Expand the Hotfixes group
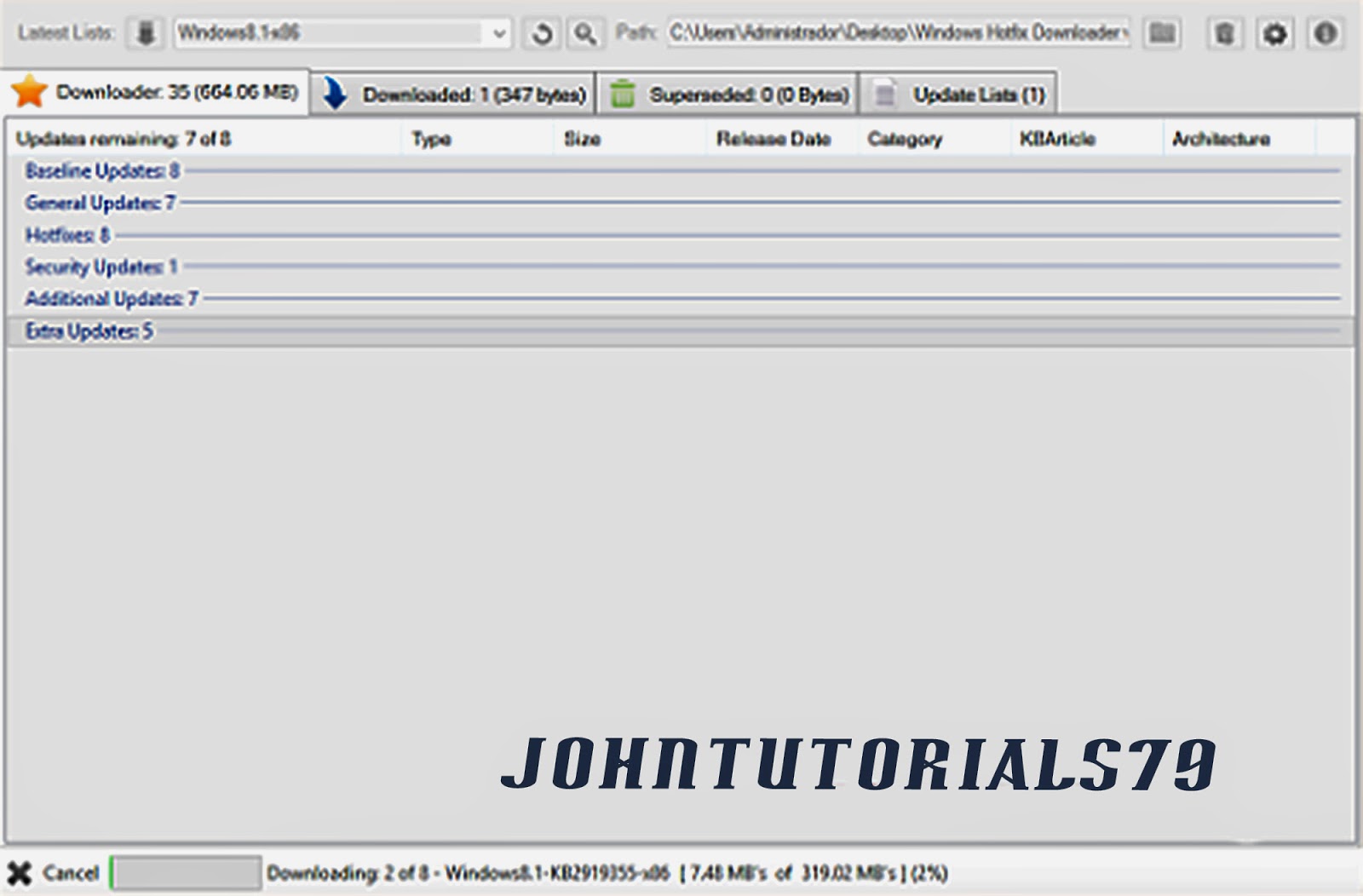This screenshot has height=896, width=1363. [x=68, y=235]
